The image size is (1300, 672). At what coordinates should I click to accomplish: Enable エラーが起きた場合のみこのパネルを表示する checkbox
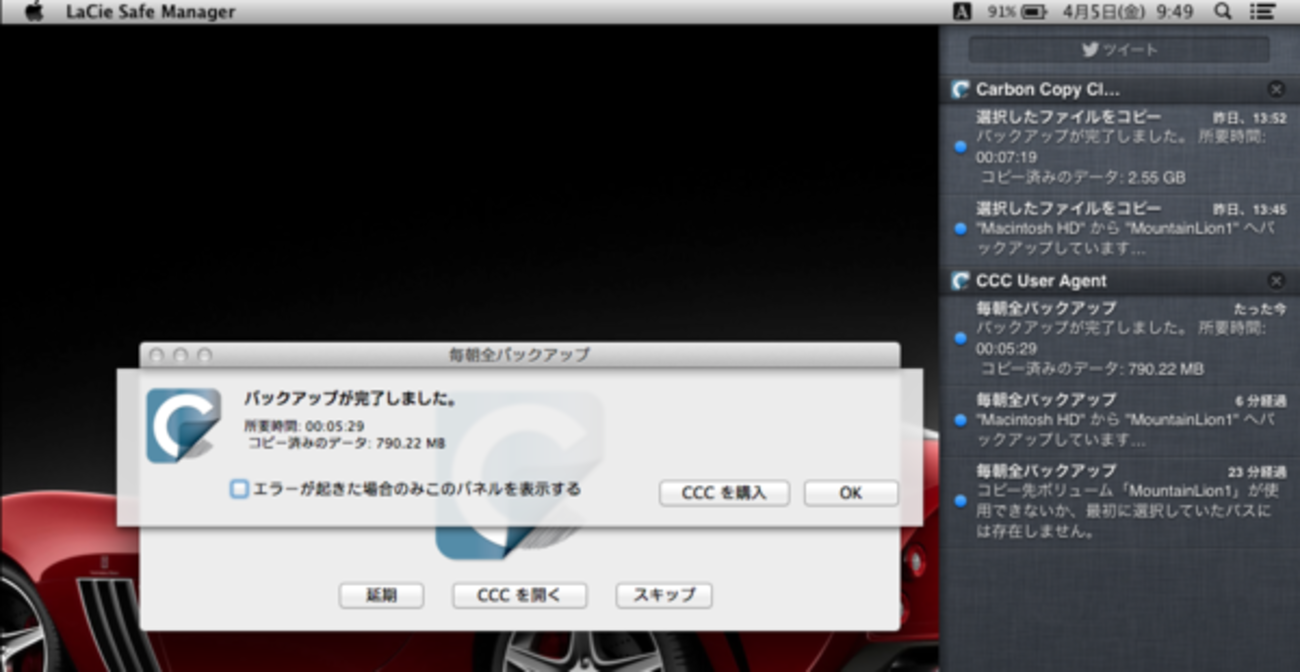tap(239, 489)
